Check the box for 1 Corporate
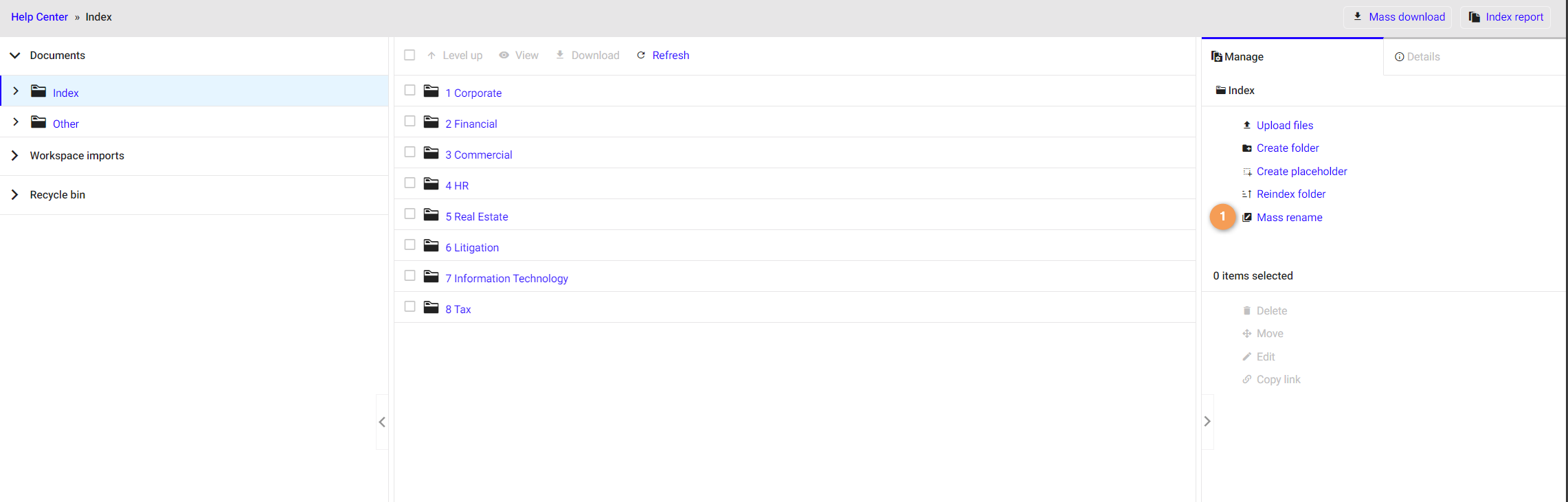The height and width of the screenshot is (502, 1568). click(410, 90)
